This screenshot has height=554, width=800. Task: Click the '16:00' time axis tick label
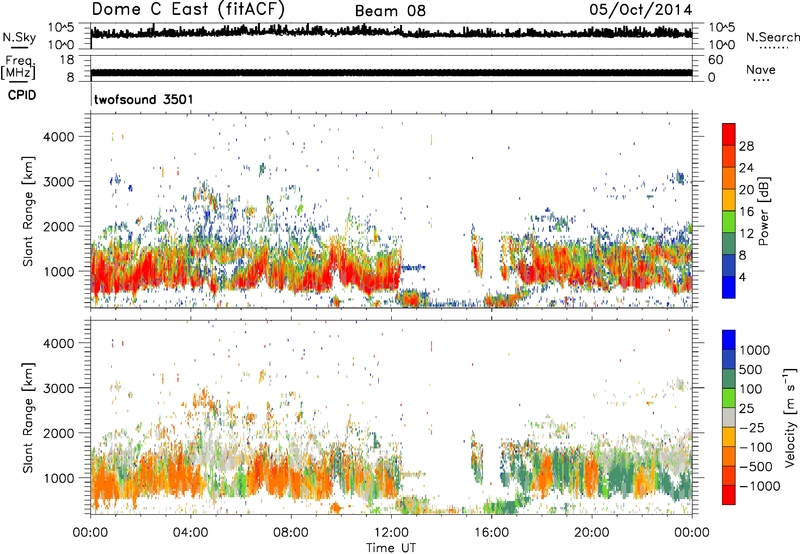click(x=491, y=533)
